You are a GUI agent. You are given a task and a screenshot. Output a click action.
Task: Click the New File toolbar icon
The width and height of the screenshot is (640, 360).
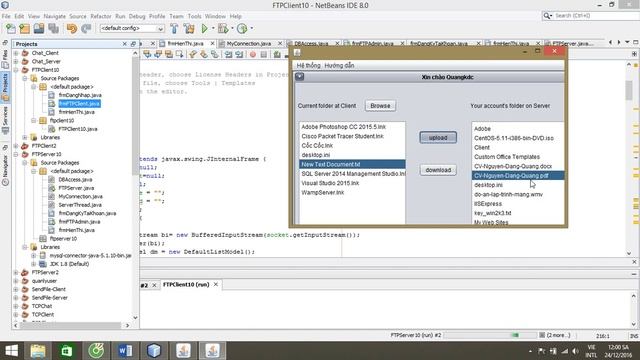11,29
